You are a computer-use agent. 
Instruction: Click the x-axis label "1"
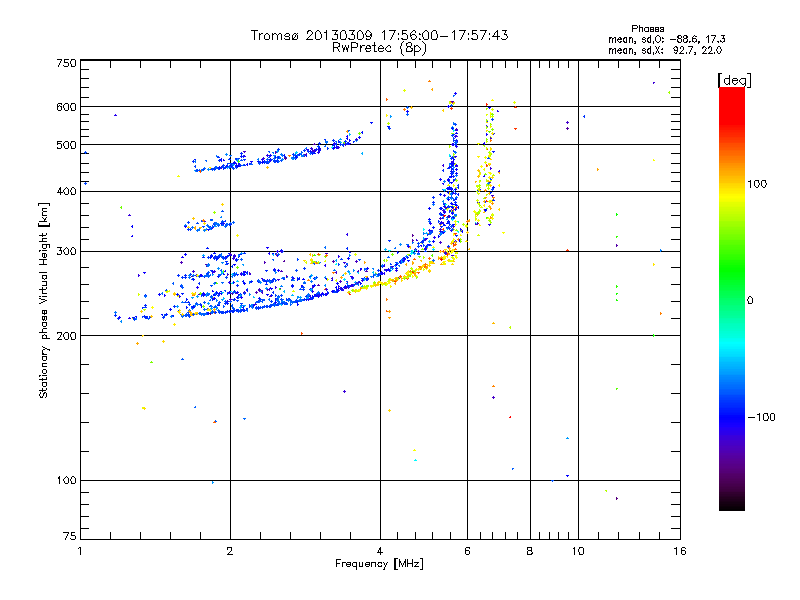80,551
